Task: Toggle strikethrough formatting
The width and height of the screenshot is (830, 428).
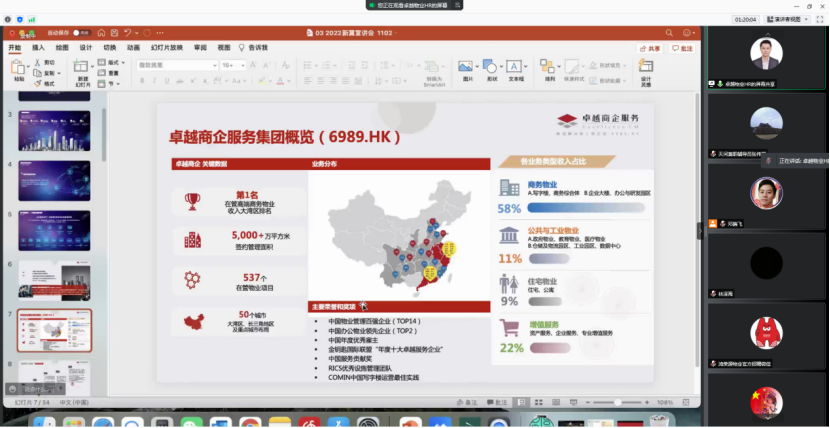Action: click(180, 81)
